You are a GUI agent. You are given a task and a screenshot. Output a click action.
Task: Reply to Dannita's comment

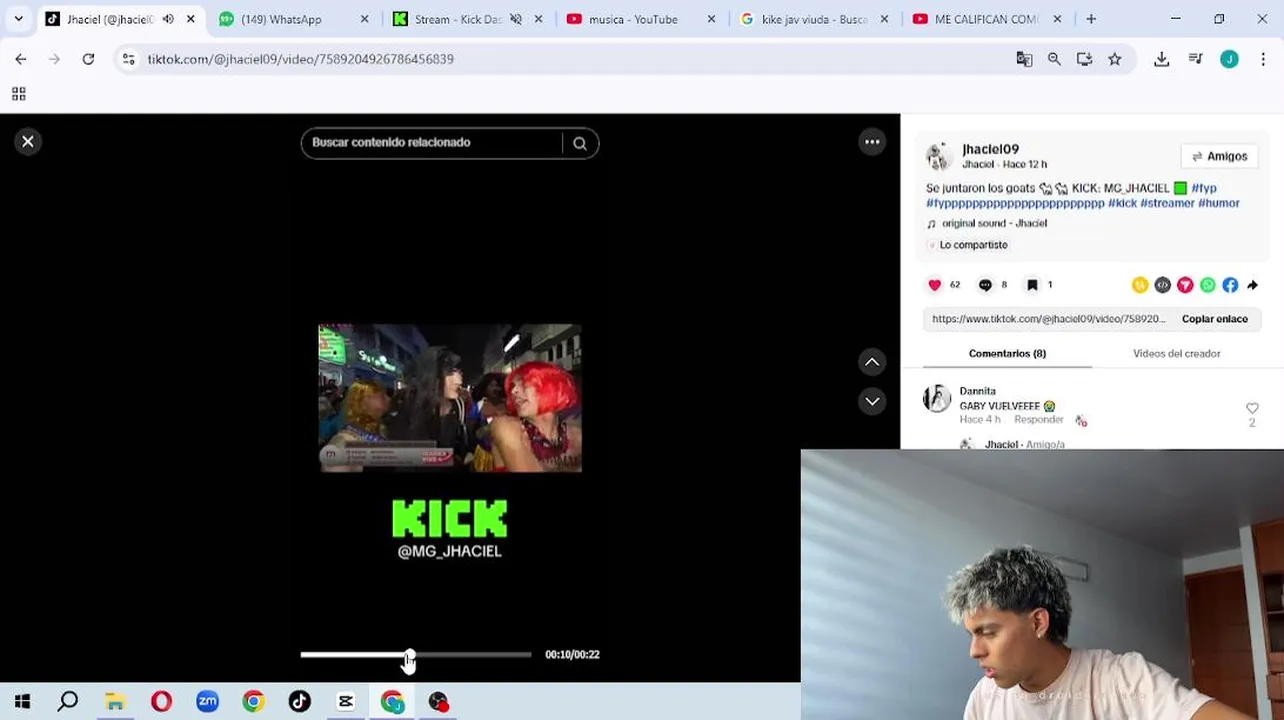[x=1038, y=419]
